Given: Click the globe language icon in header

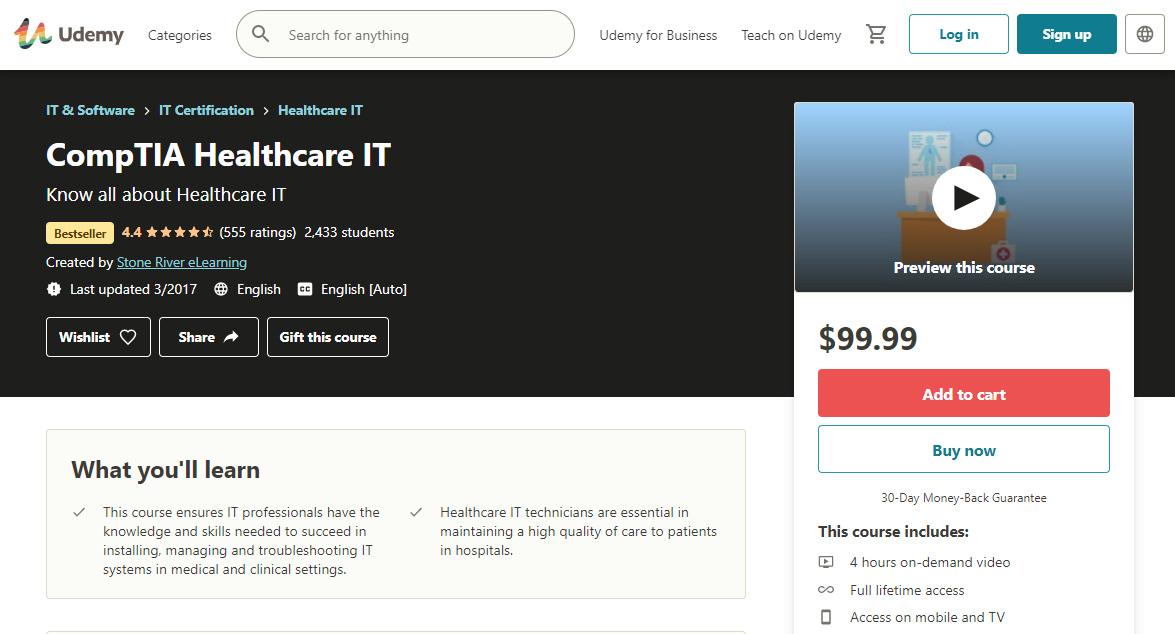Looking at the screenshot, I should pos(1144,33).
